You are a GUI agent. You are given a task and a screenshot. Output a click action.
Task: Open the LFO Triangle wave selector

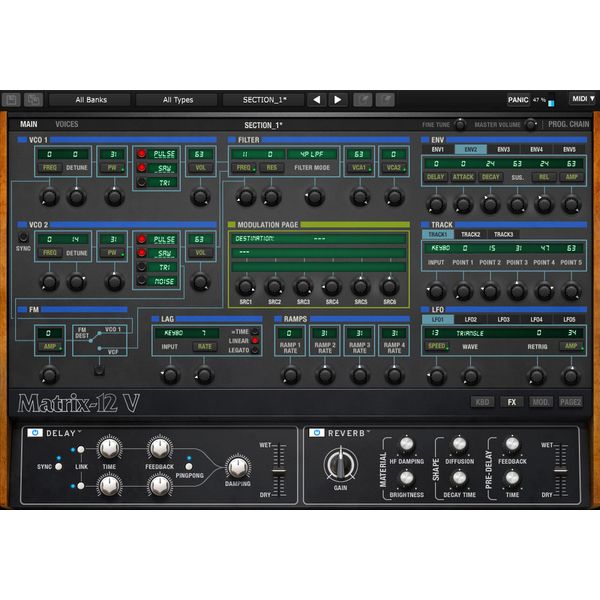pyautogui.click(x=470, y=333)
